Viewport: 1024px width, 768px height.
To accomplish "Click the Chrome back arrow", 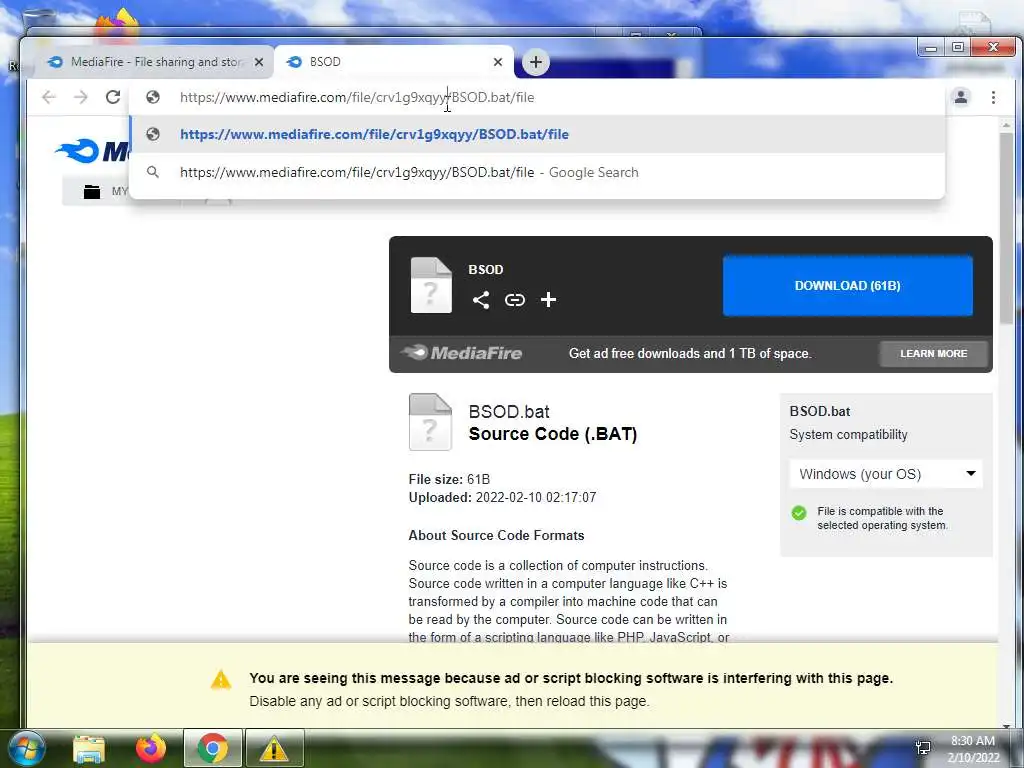I will click(49, 97).
